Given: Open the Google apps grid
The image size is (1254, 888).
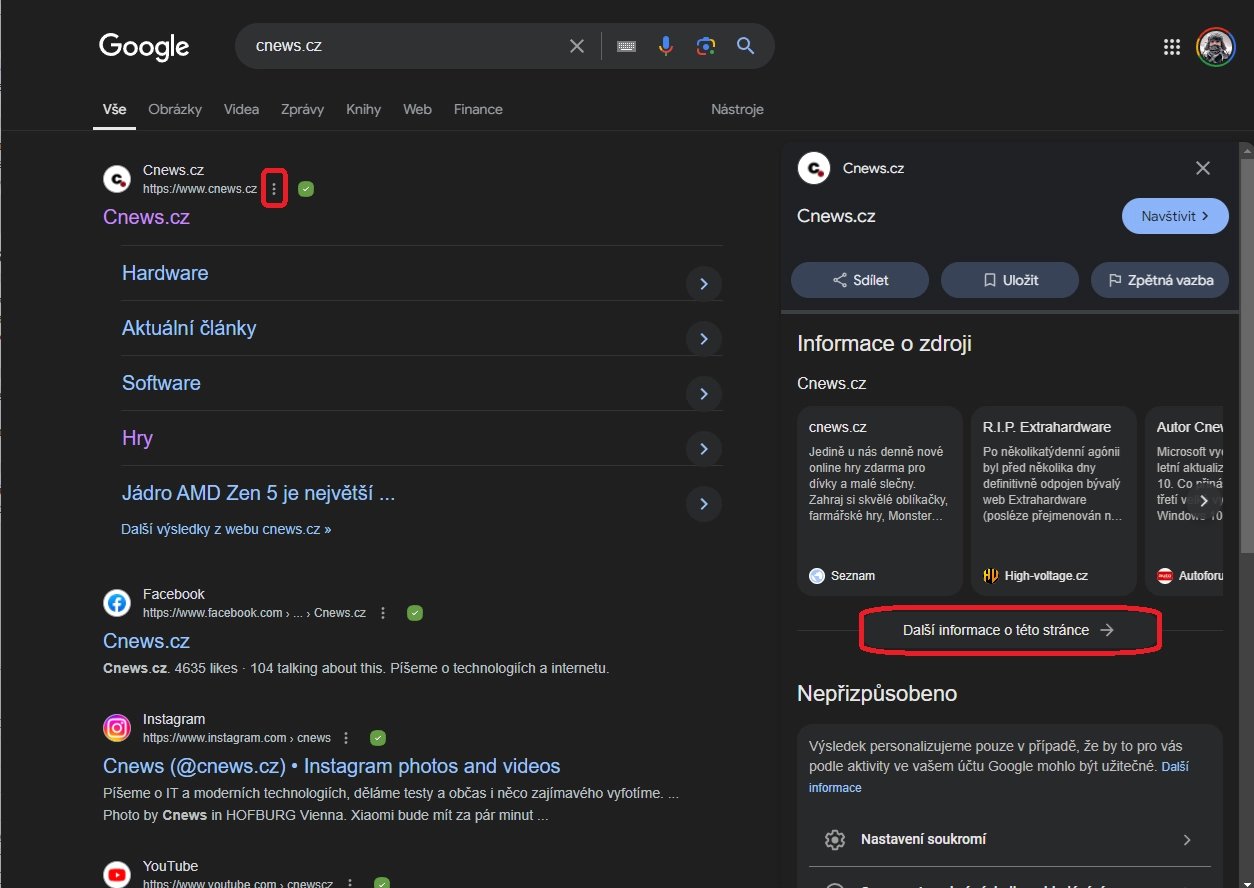Looking at the screenshot, I should [x=1172, y=47].
